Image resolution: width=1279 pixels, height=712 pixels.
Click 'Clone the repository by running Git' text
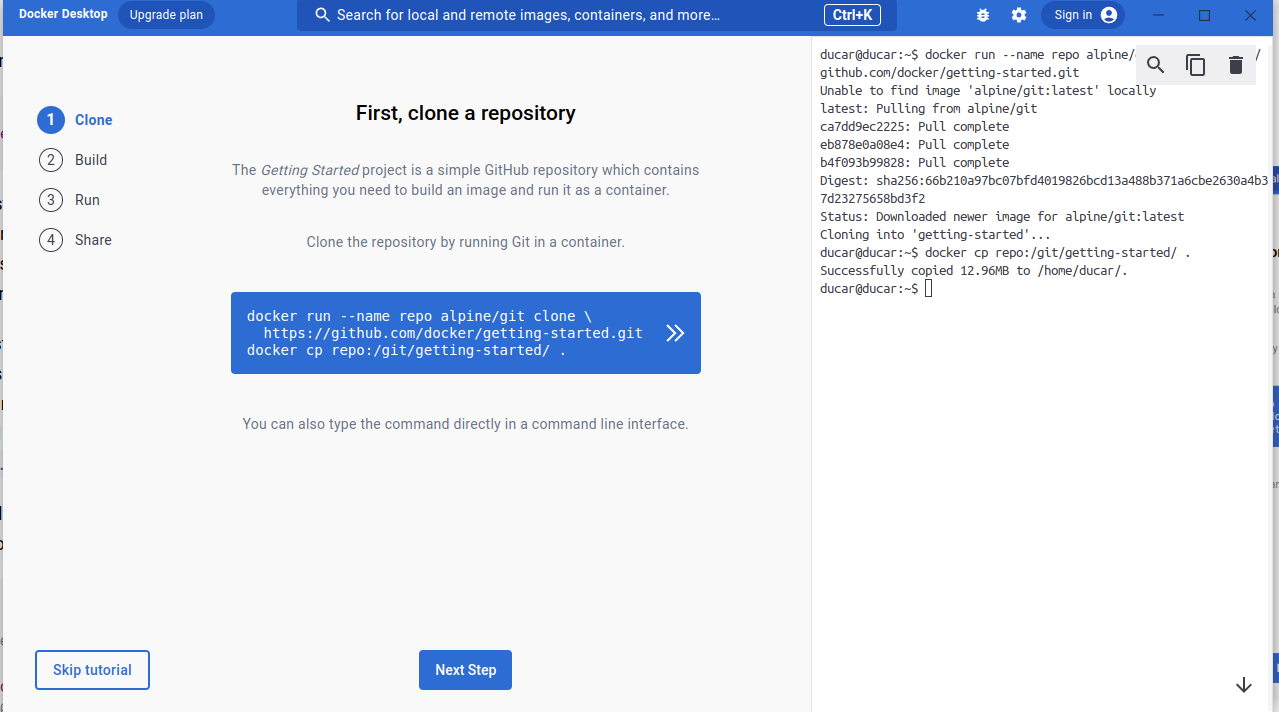(466, 242)
